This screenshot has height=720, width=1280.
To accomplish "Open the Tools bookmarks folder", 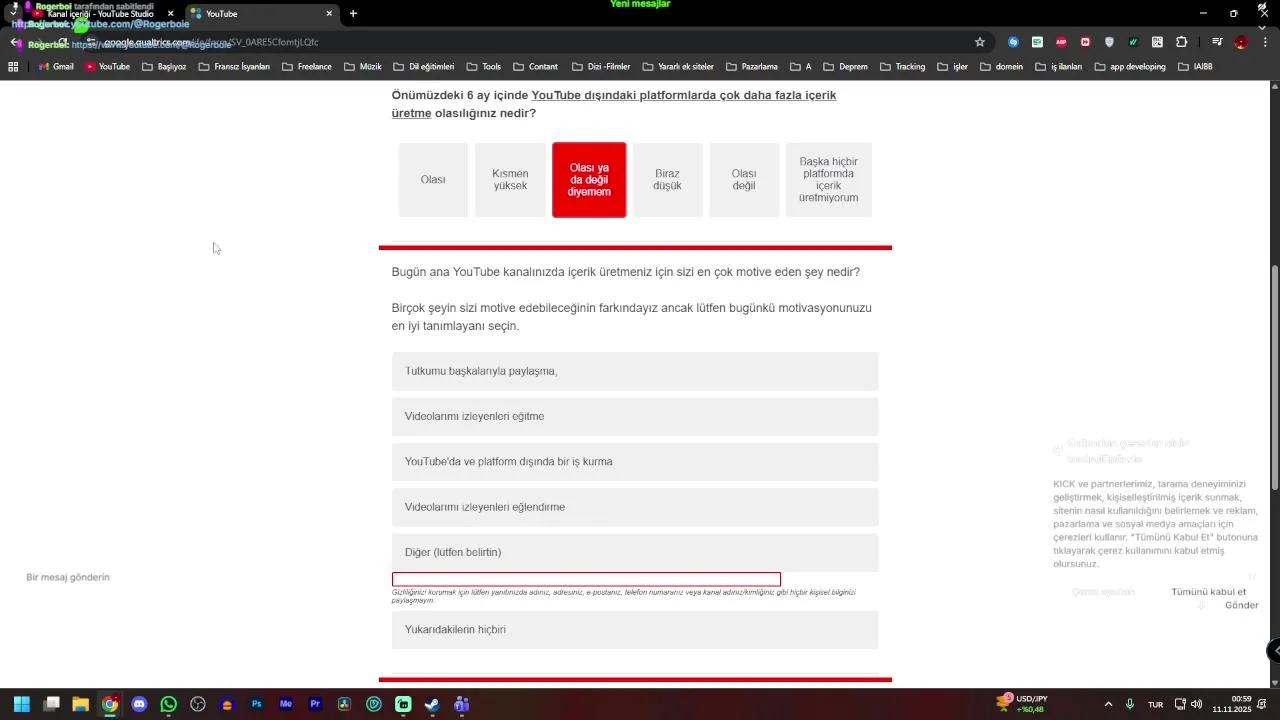I will point(483,67).
